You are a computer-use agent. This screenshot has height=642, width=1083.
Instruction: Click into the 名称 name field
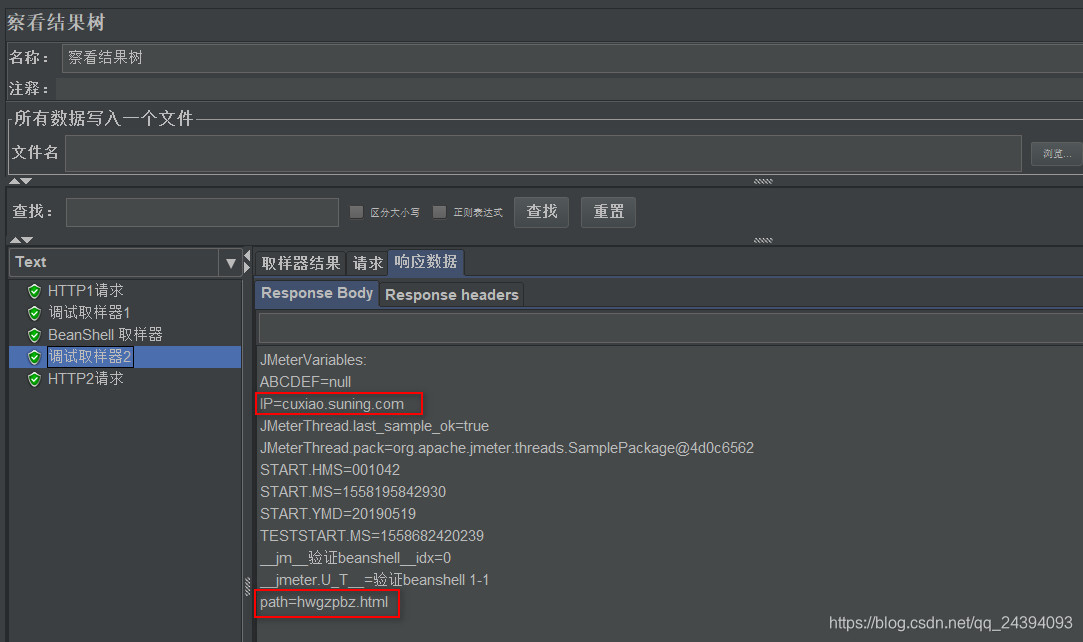[572, 58]
